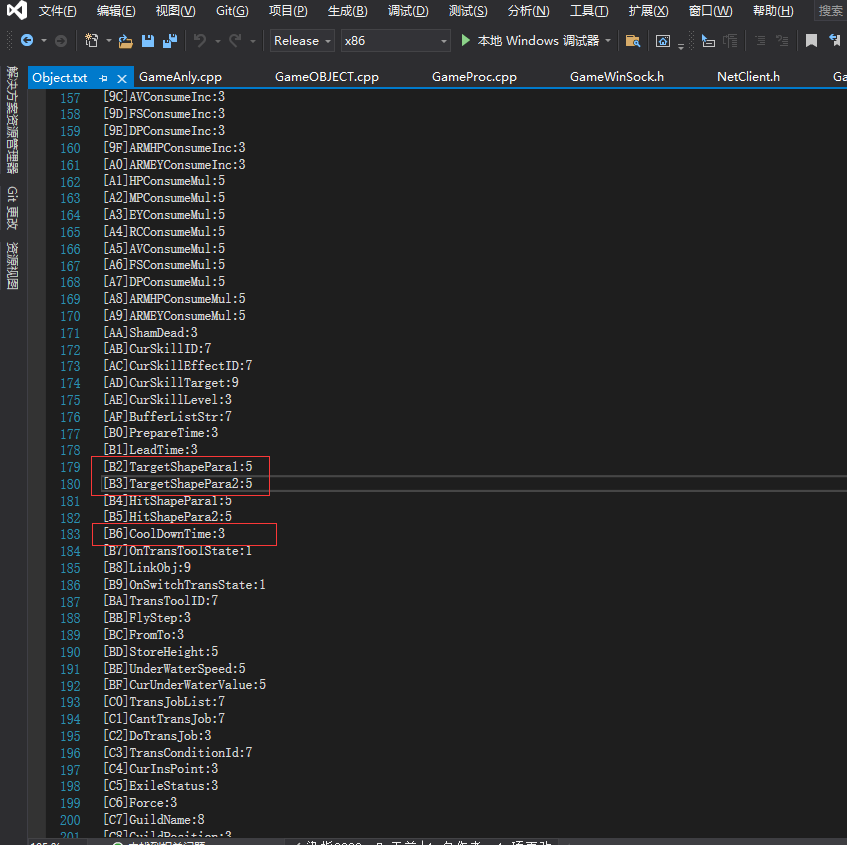Click the increase indent icon
Image resolution: width=847 pixels, height=845 pixels.
pyautogui.click(x=782, y=41)
